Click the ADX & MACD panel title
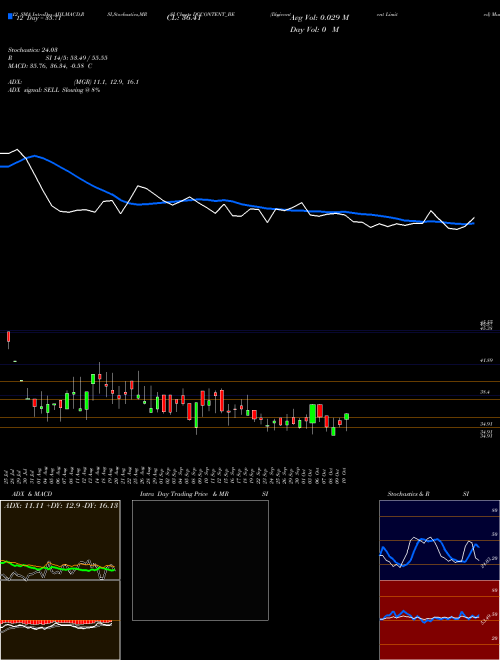This screenshot has width=500, height=660. pyautogui.click(x=32, y=494)
